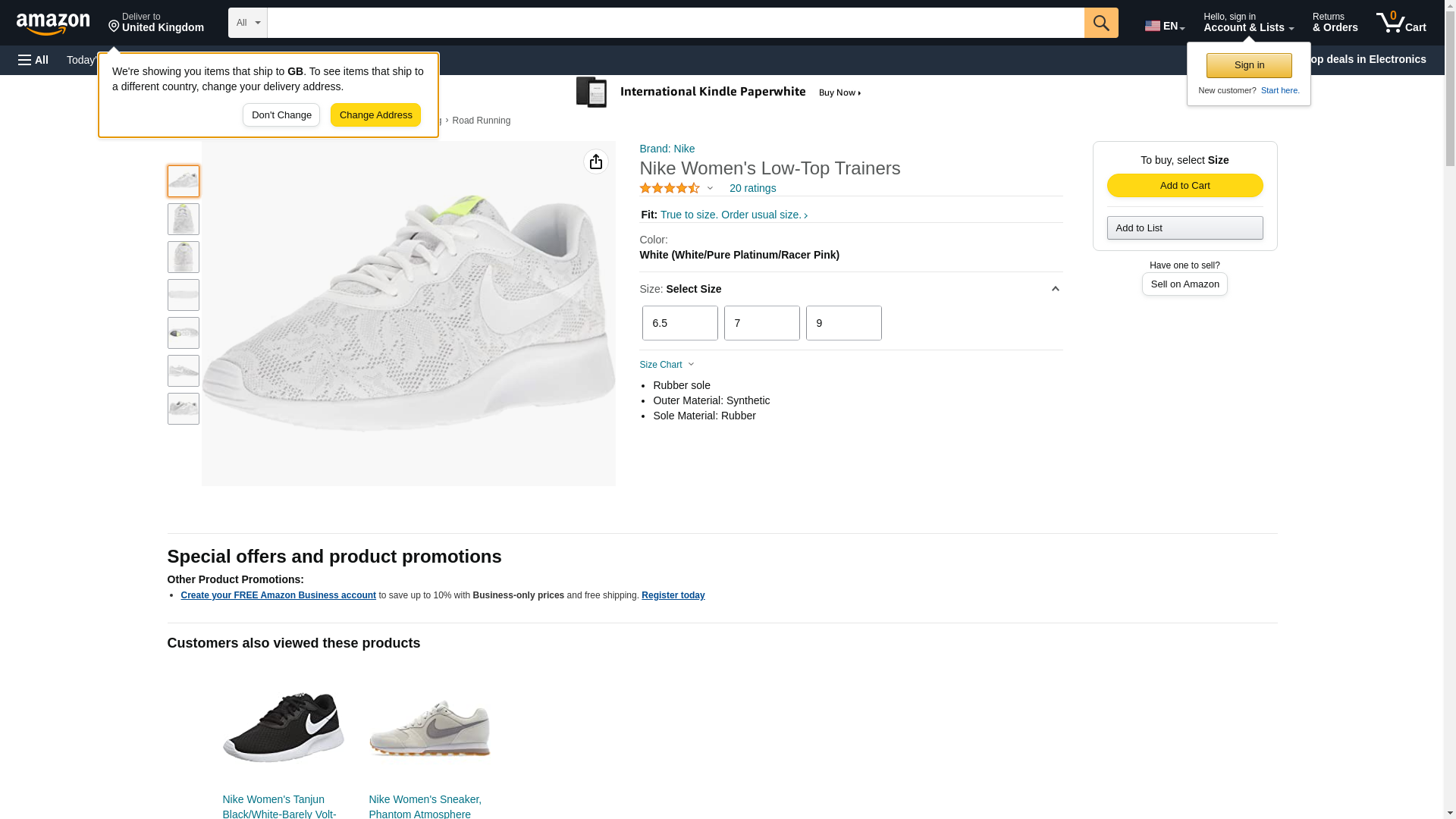Open the search category All dropdown

tap(247, 23)
